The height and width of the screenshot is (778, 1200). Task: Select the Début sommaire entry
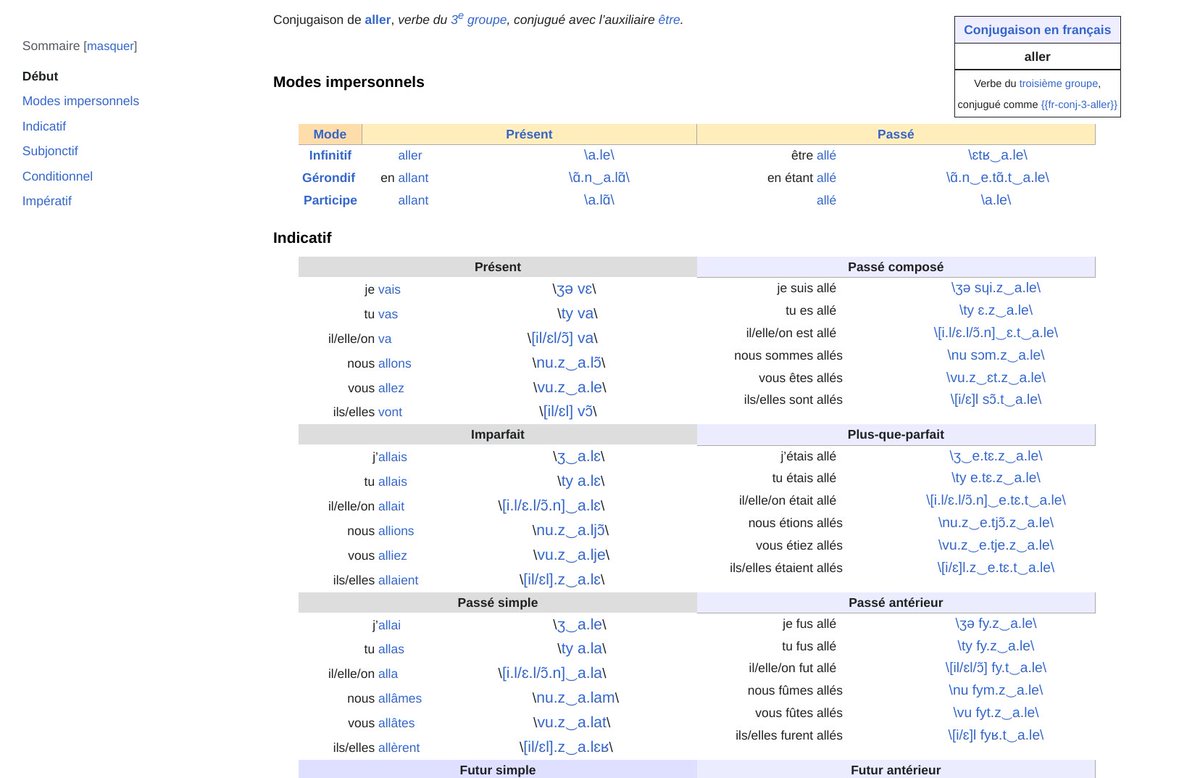[40, 76]
